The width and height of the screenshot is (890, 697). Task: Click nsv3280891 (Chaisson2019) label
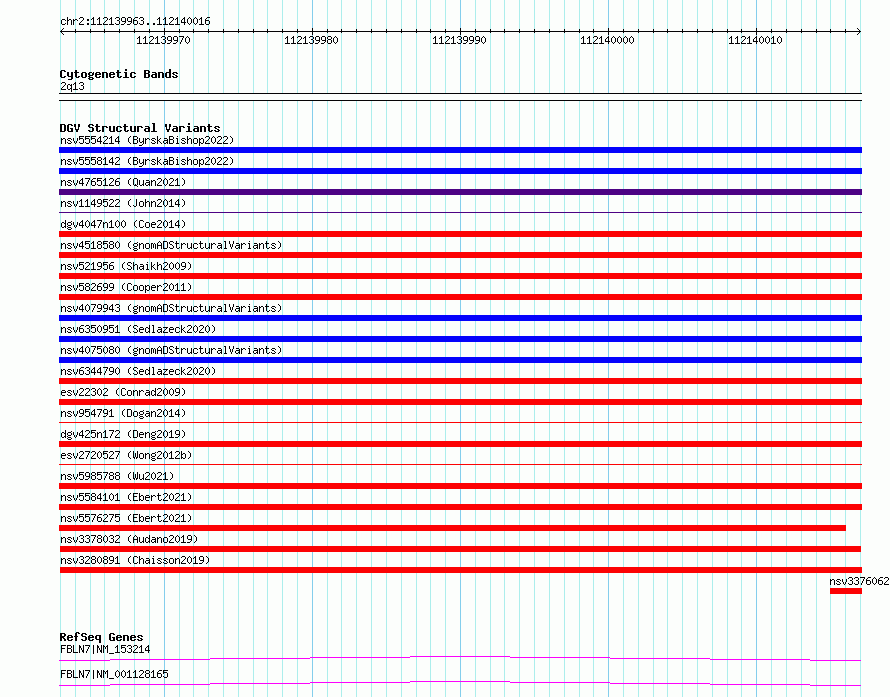(x=135, y=560)
